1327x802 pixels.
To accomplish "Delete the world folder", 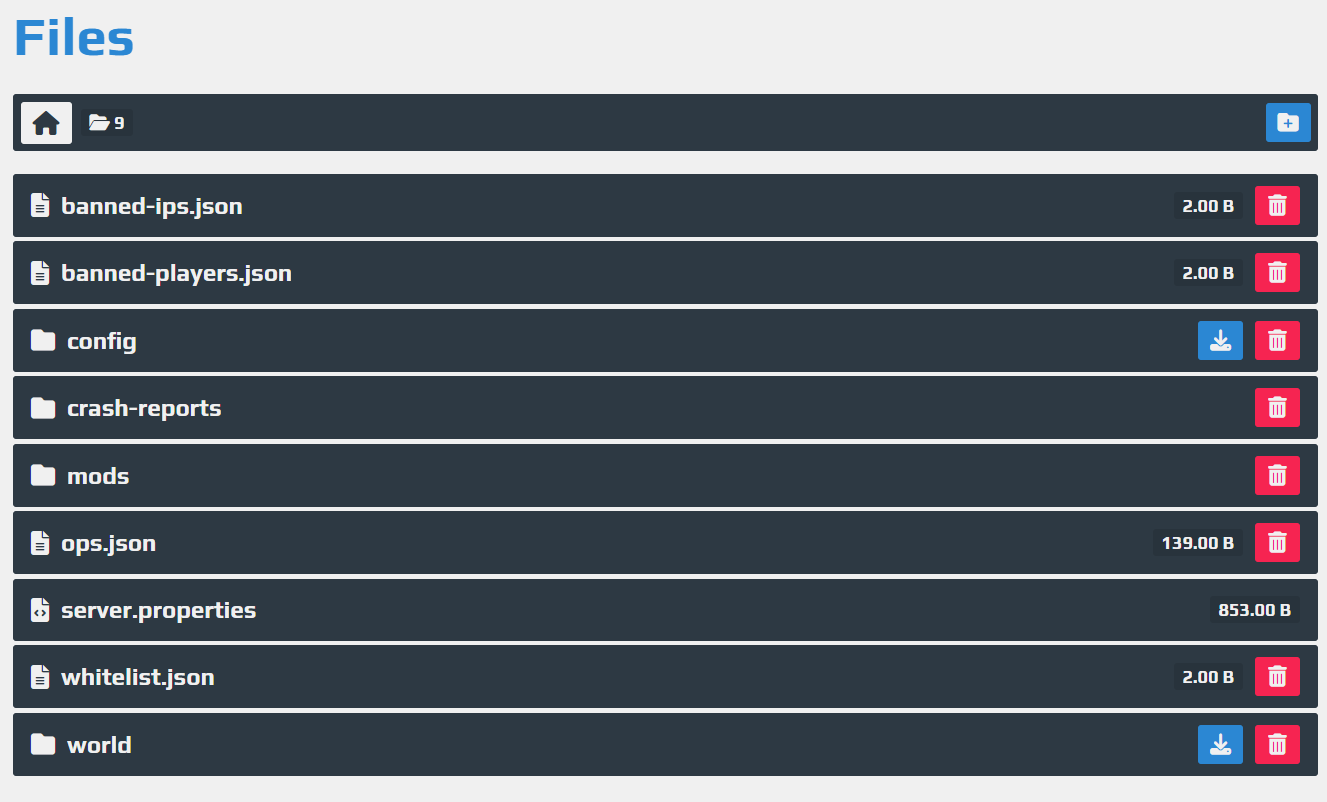I will pos(1277,745).
